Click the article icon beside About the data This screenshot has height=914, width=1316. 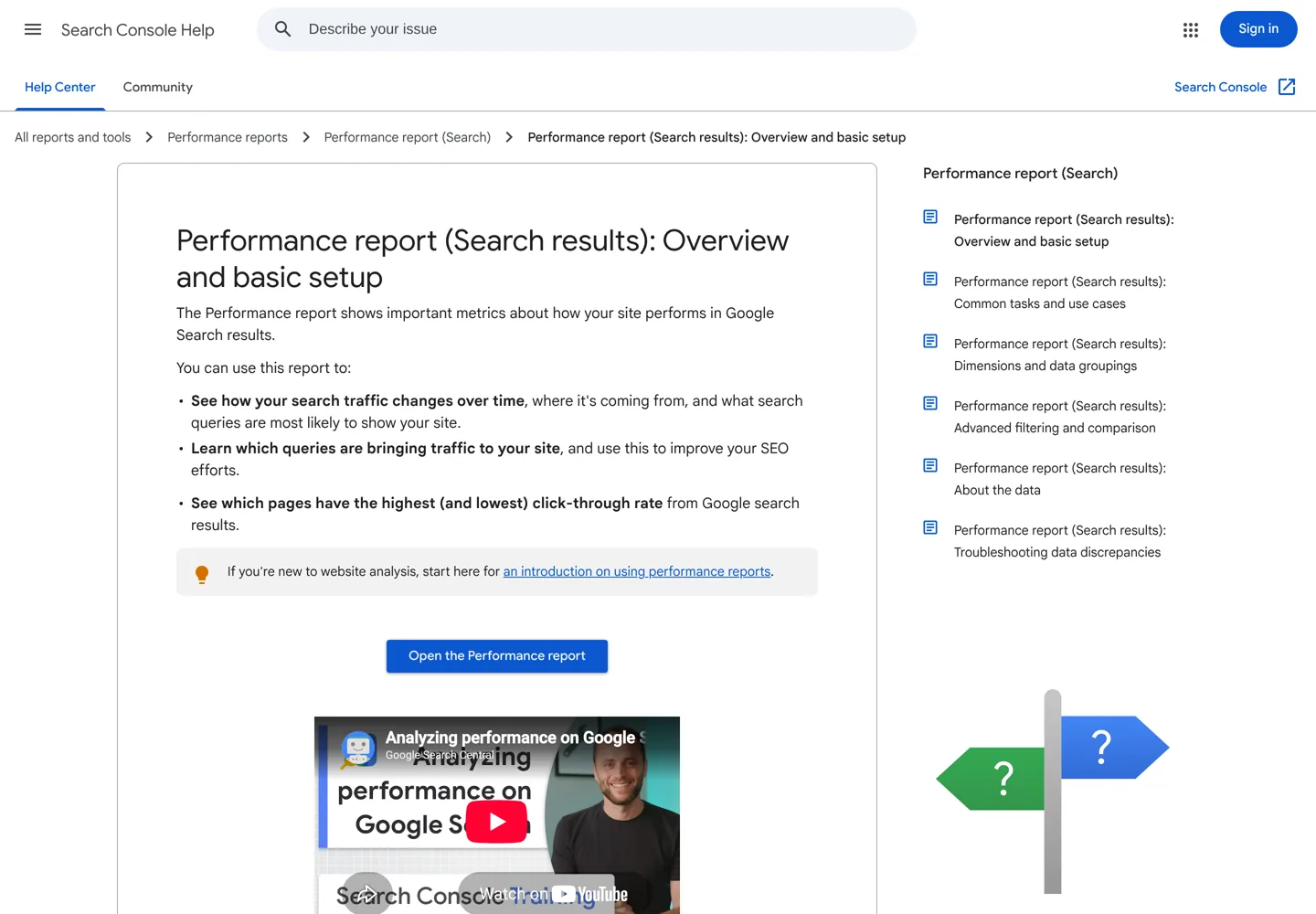[930, 465]
